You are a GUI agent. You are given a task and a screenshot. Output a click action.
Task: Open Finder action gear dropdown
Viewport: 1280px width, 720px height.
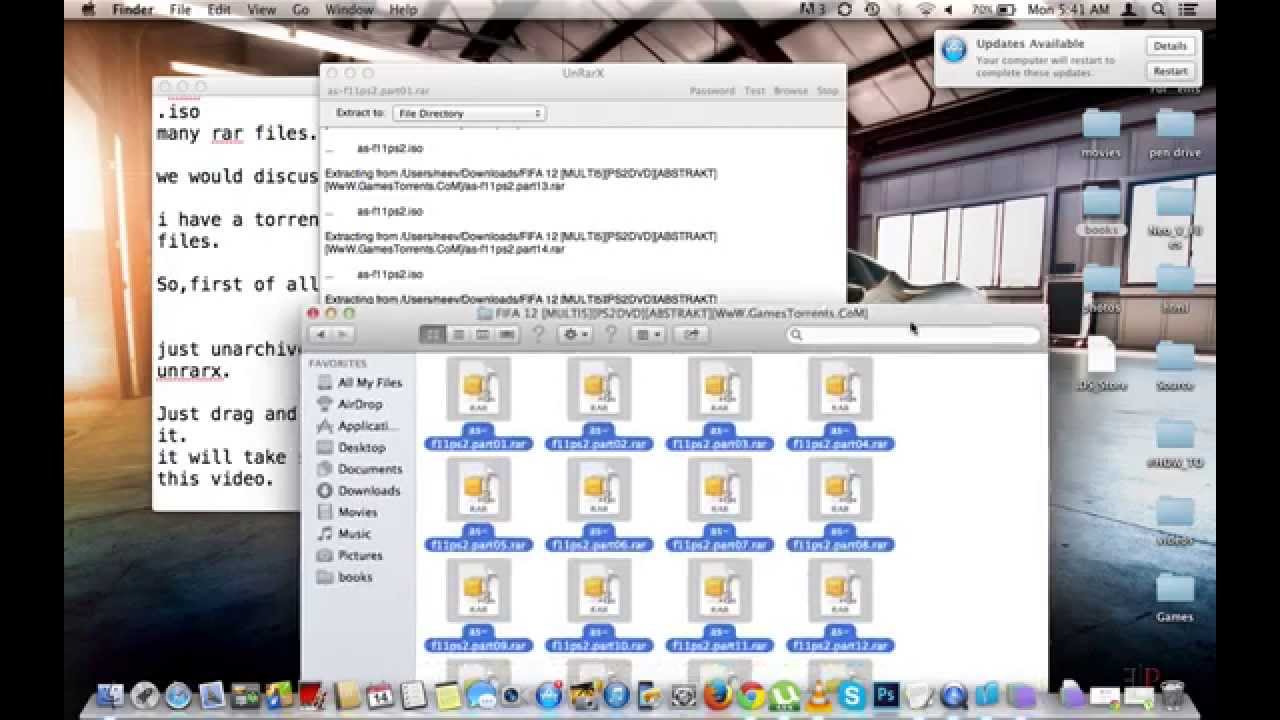coord(575,334)
